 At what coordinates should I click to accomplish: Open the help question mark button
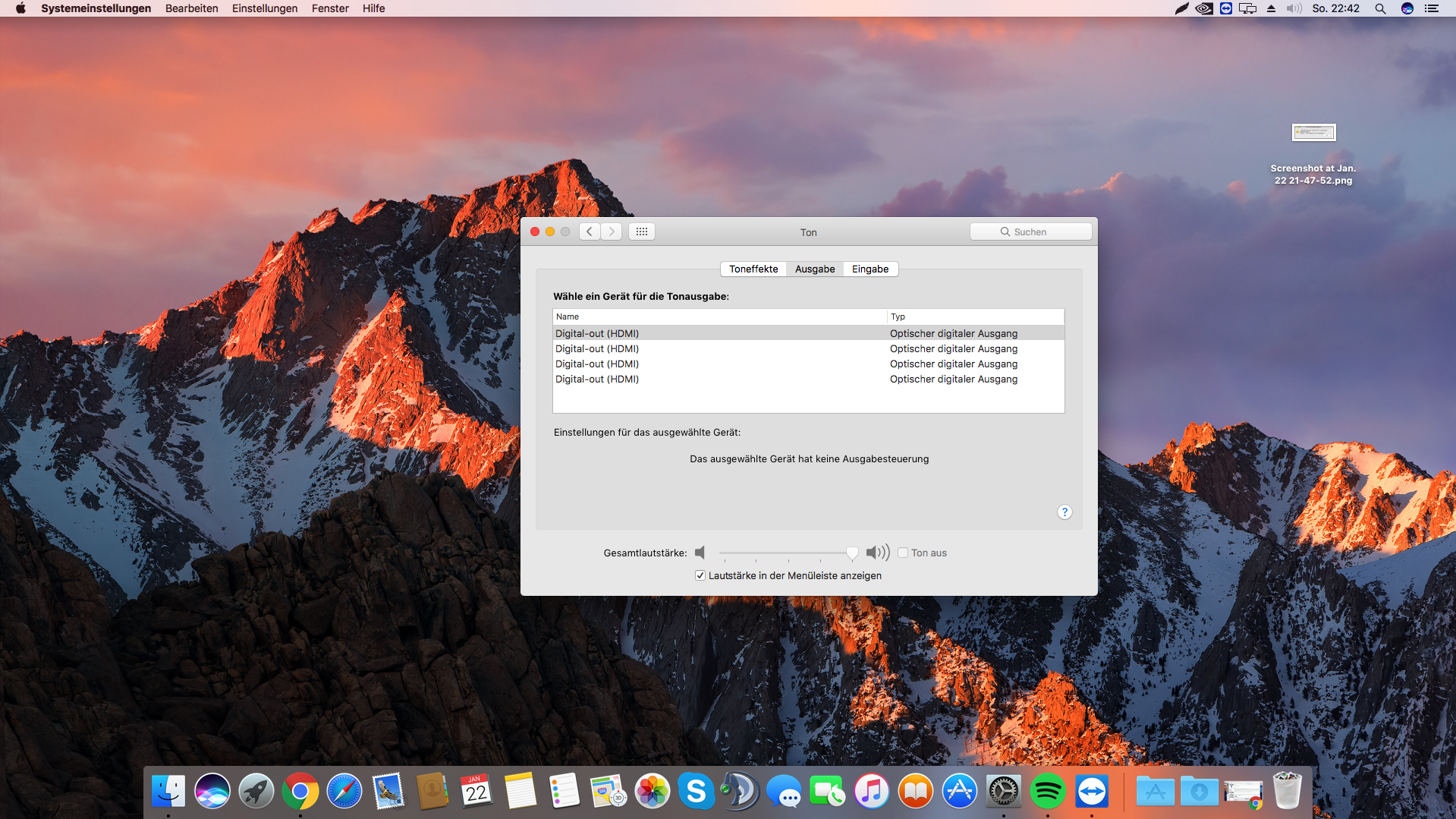pos(1064,512)
